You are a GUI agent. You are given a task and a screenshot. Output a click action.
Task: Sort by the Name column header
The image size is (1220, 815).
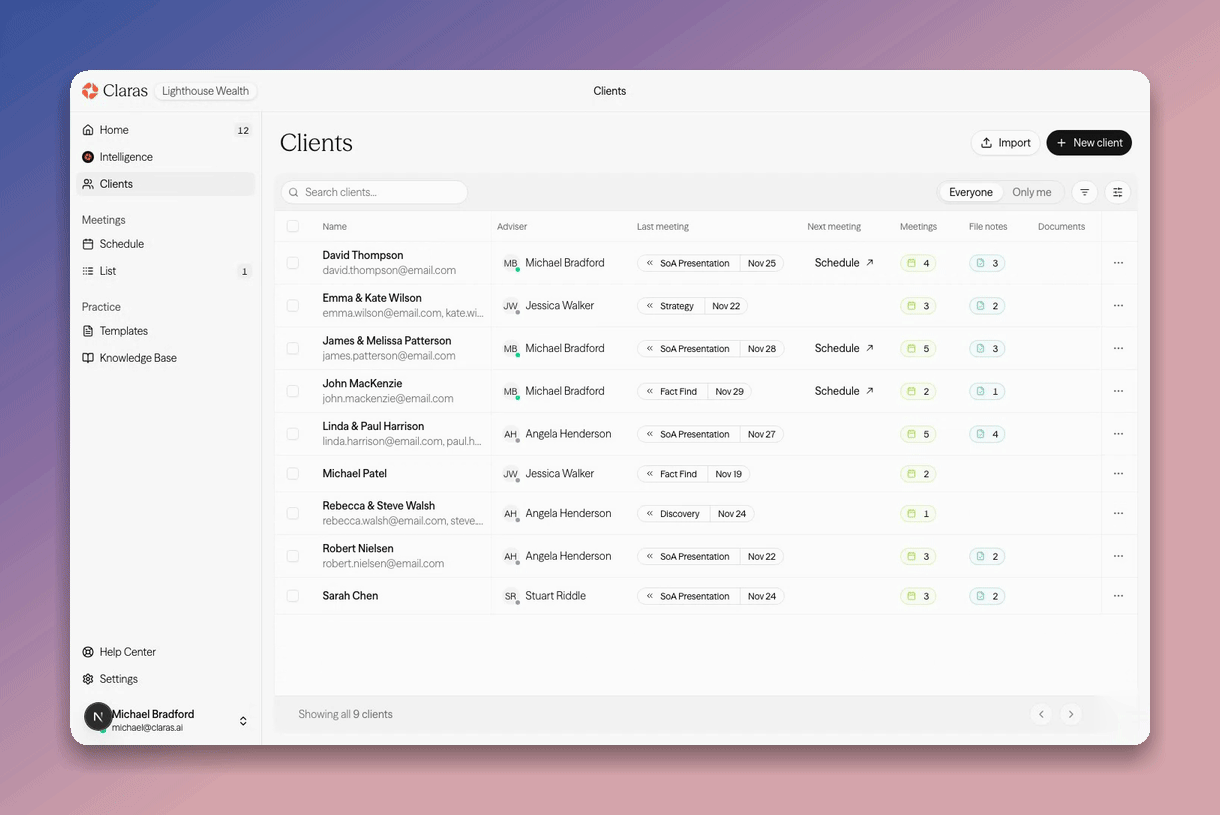pos(335,227)
